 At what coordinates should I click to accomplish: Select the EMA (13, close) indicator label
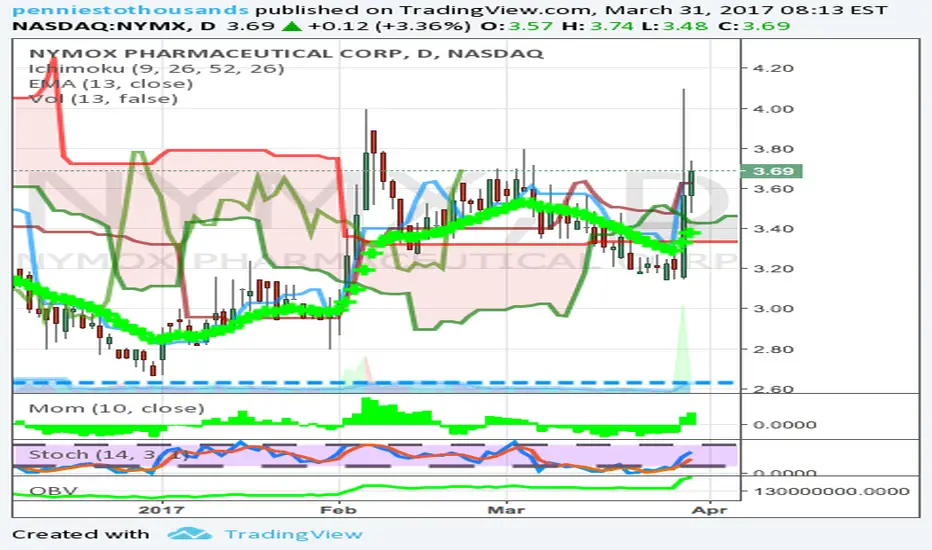click(111, 83)
